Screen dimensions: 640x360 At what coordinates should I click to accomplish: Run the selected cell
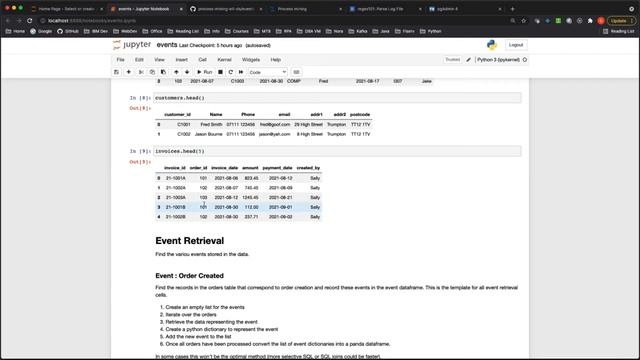(x=204, y=72)
